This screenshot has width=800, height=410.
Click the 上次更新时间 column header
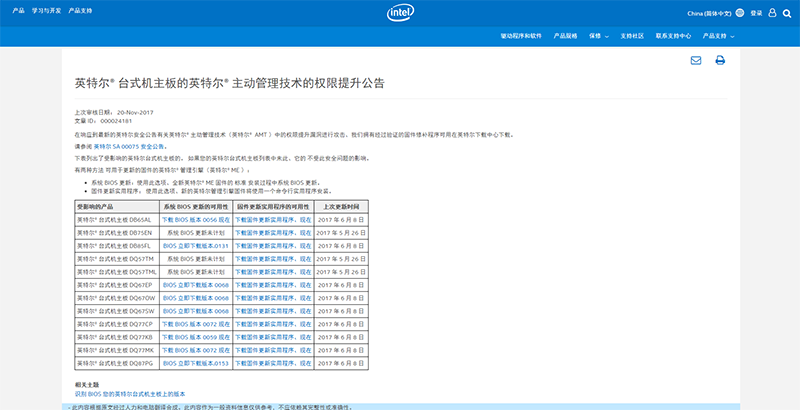pyautogui.click(x=341, y=207)
